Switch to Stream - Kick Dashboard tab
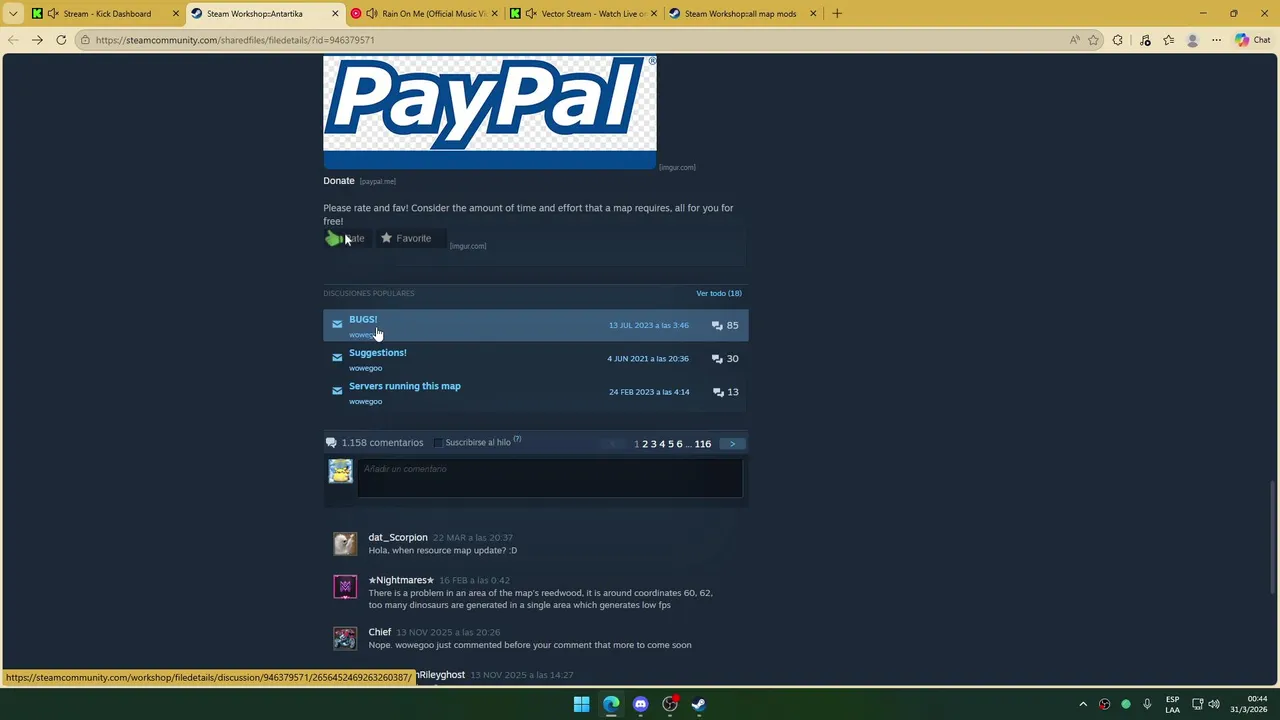The width and height of the screenshot is (1280, 720). pyautogui.click(x=107, y=14)
